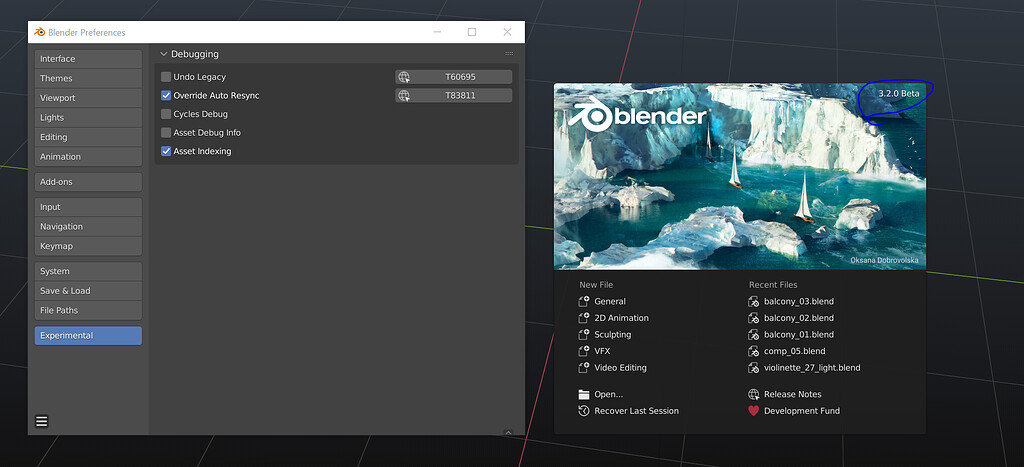Uncheck the Asset Indexing option
This screenshot has height=467, width=1024.
point(166,152)
